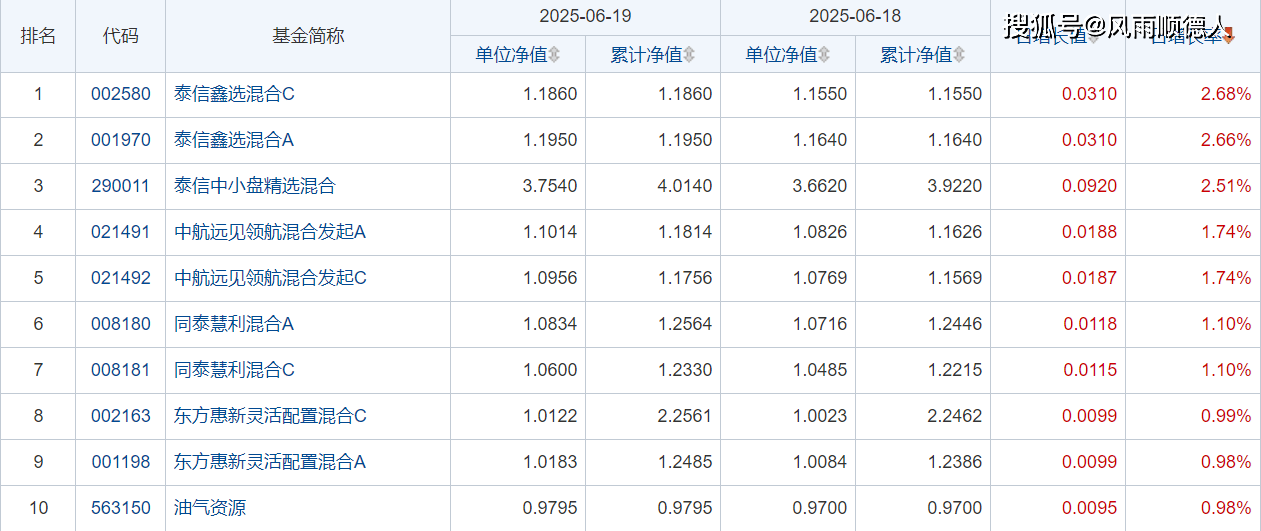Open 中航远见领航混合发起A fund page
This screenshot has width=1261, height=531.
(x=271, y=232)
